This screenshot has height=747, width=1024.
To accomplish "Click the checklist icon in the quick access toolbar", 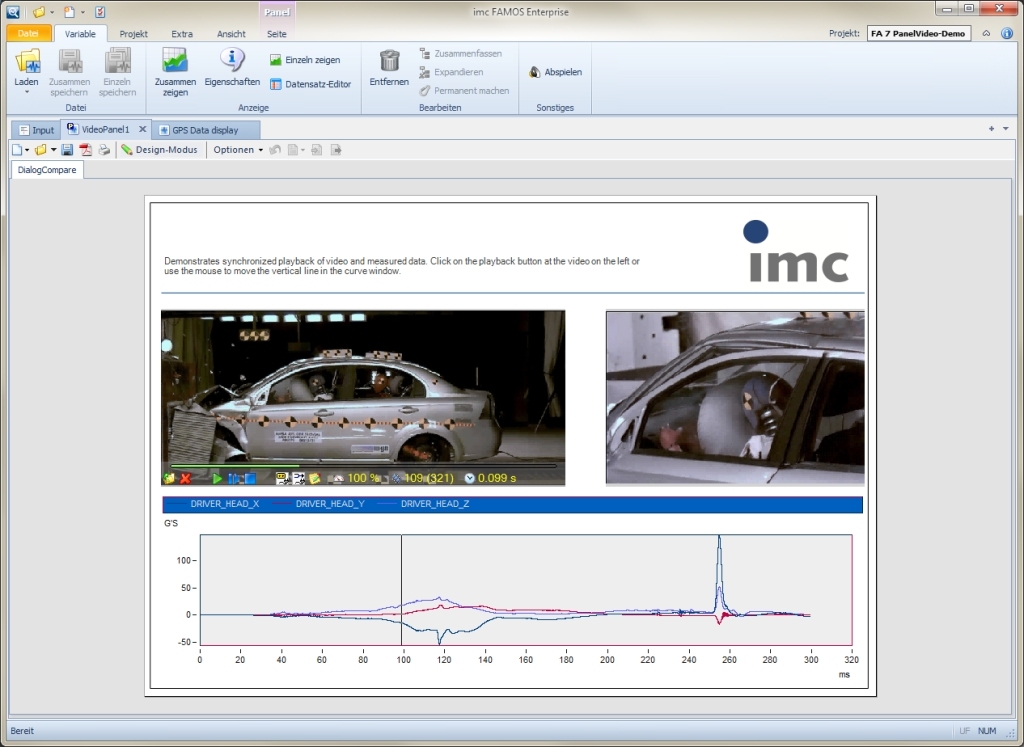I will tap(100, 12).
